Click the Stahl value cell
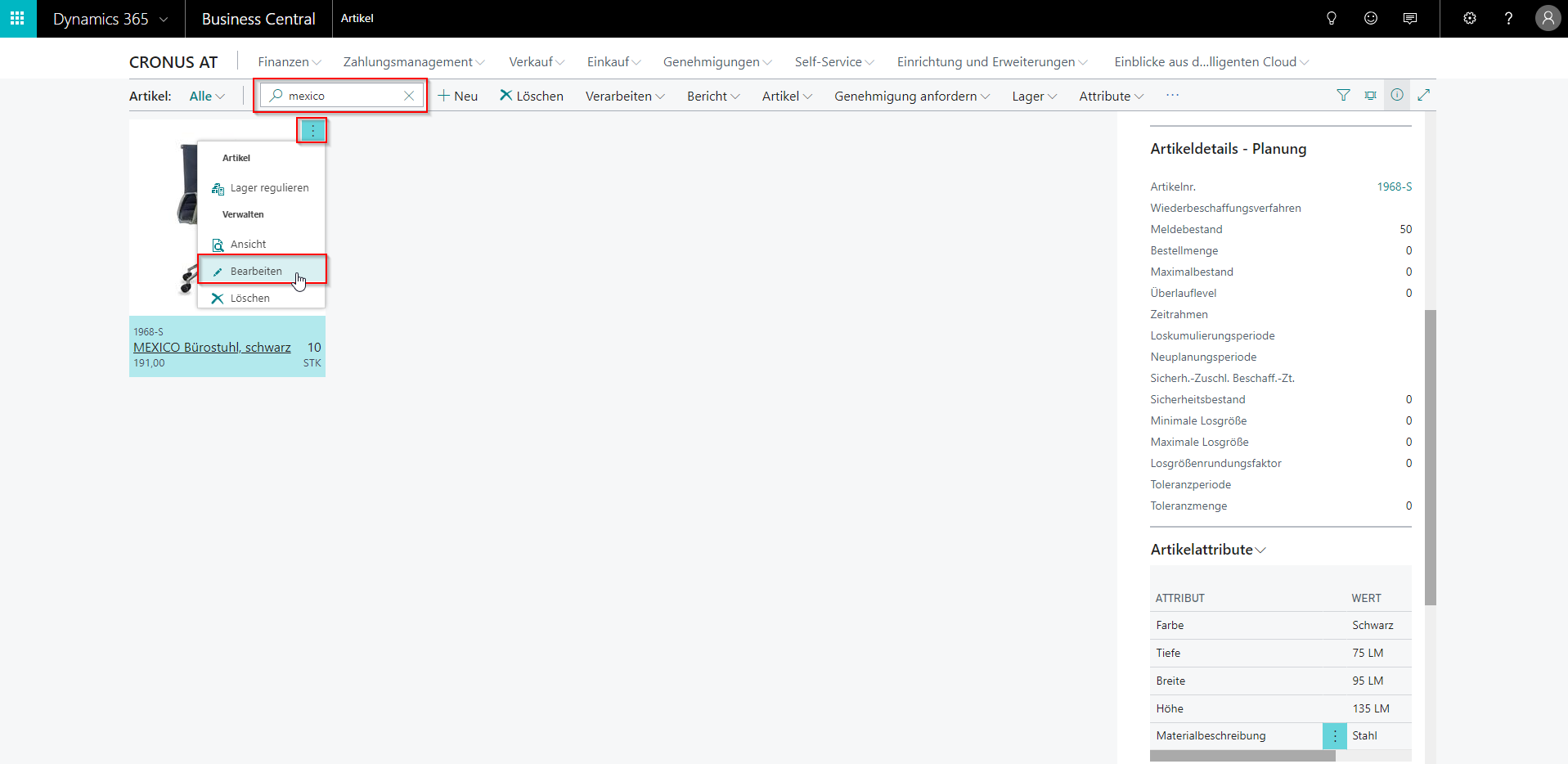 (1379, 736)
